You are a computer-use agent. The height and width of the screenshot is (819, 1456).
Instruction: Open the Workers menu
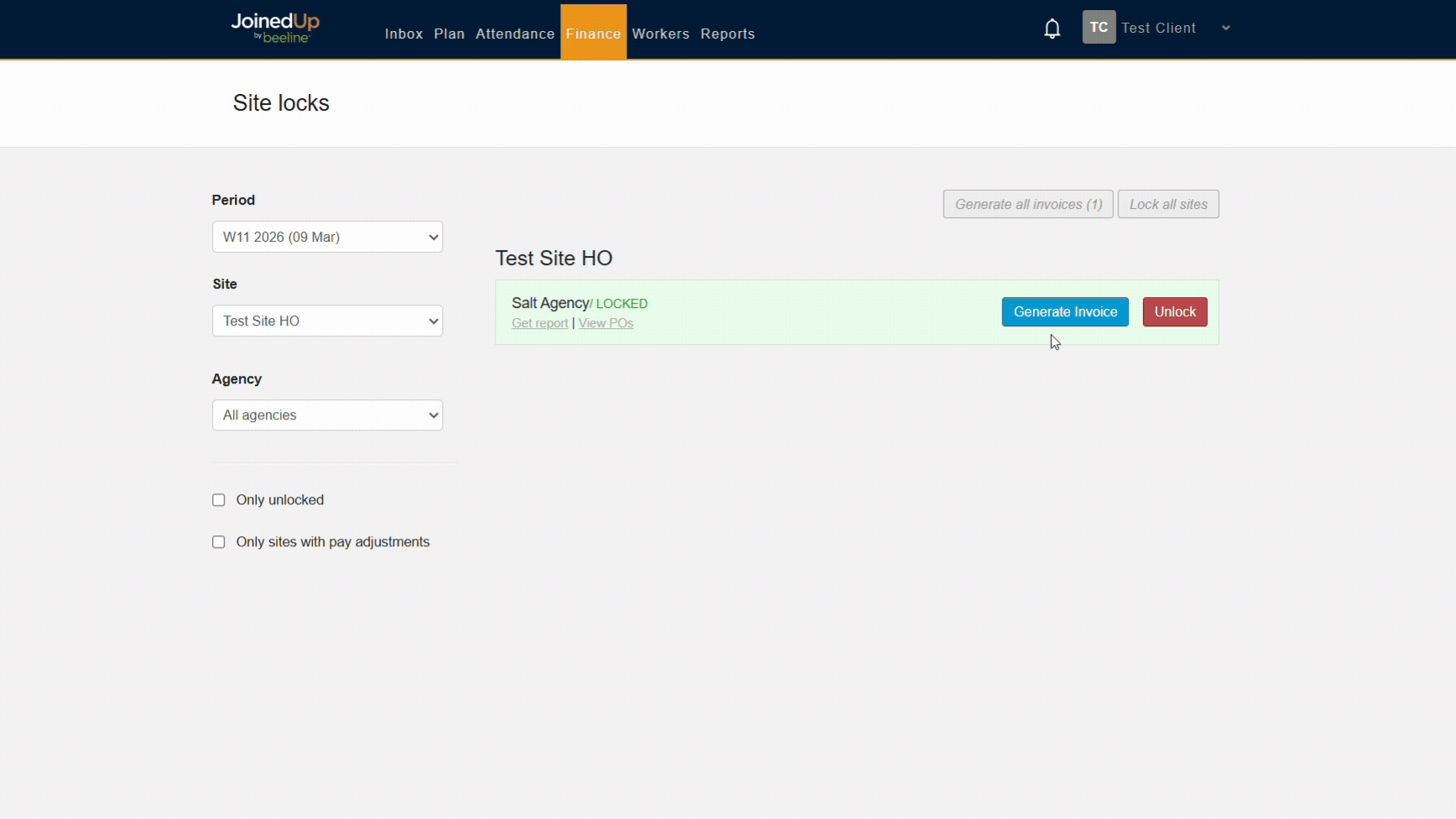pyautogui.click(x=660, y=34)
